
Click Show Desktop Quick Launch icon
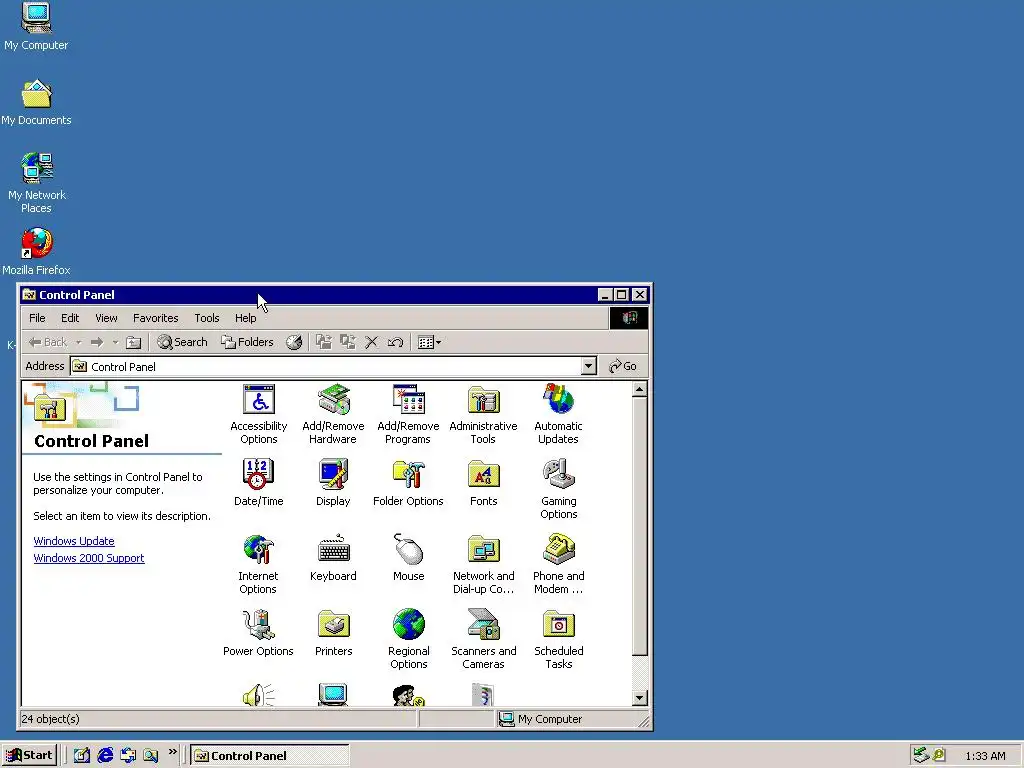(82, 756)
